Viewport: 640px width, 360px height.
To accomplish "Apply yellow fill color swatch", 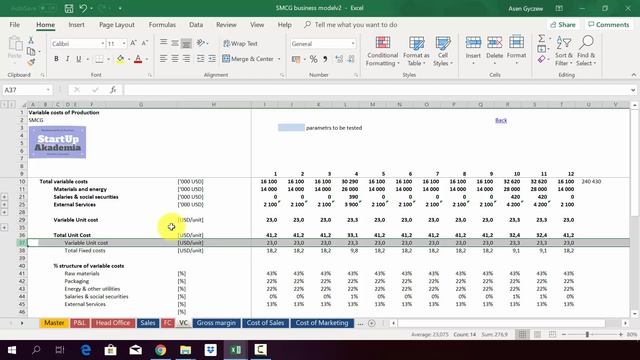I will 120,60.
